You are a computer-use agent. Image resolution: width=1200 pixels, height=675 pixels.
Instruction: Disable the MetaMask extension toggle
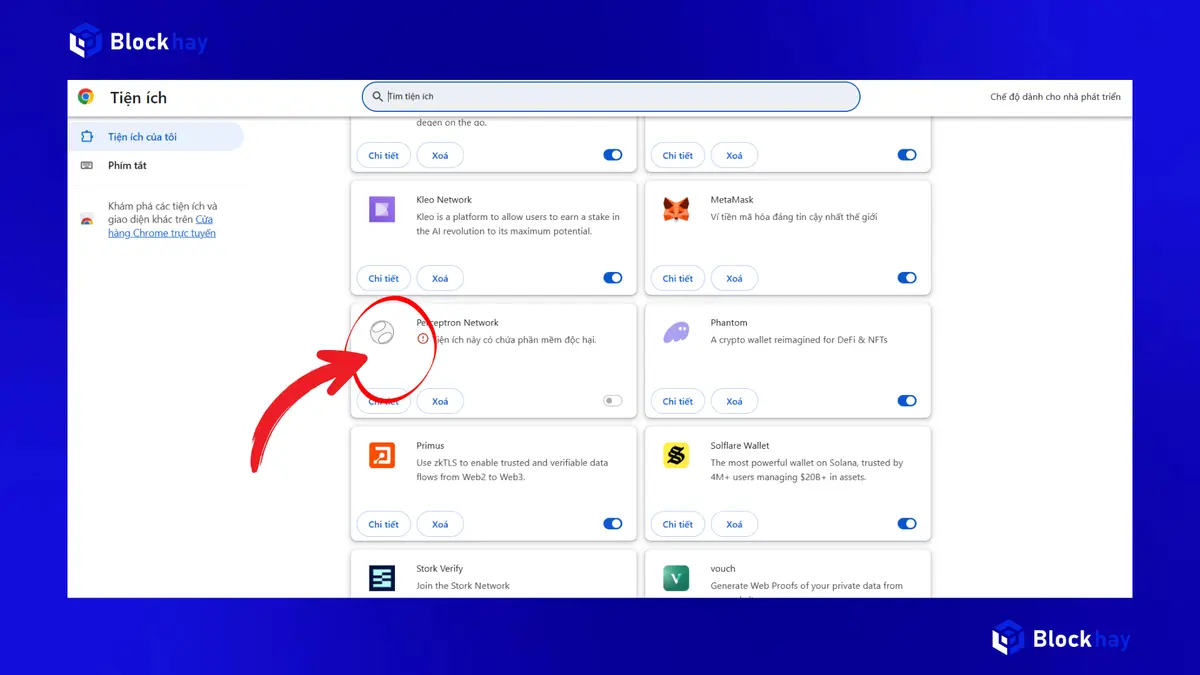point(907,278)
